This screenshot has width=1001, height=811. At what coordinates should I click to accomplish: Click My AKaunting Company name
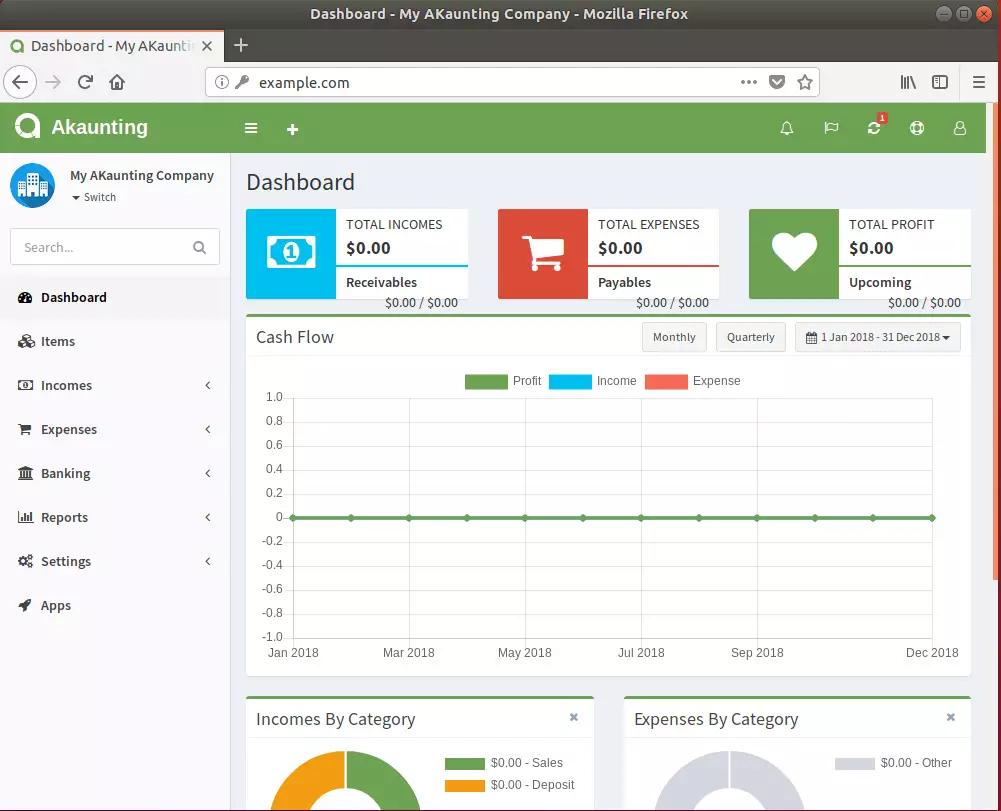coord(142,176)
